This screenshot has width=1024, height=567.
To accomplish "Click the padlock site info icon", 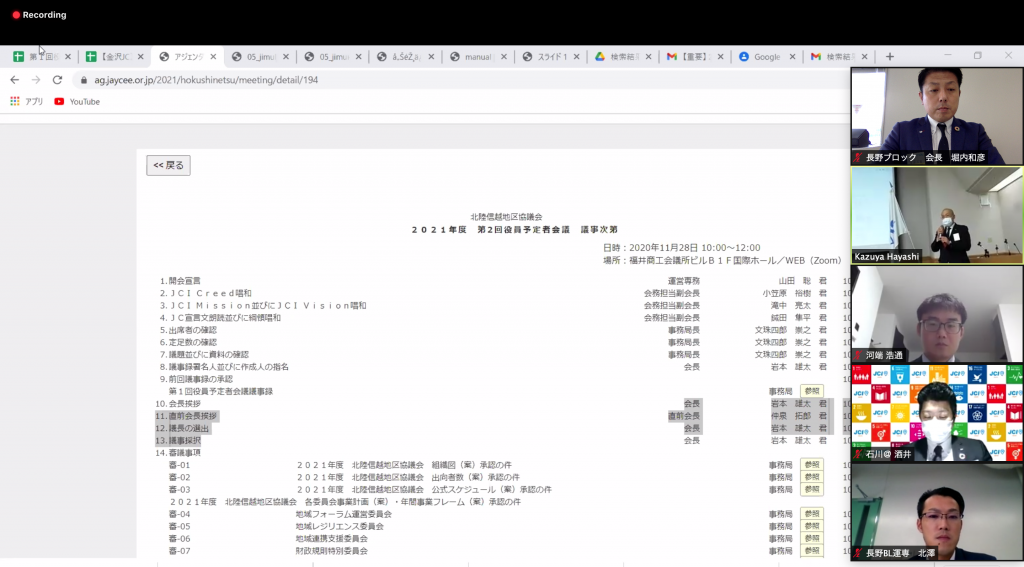I will (84, 80).
